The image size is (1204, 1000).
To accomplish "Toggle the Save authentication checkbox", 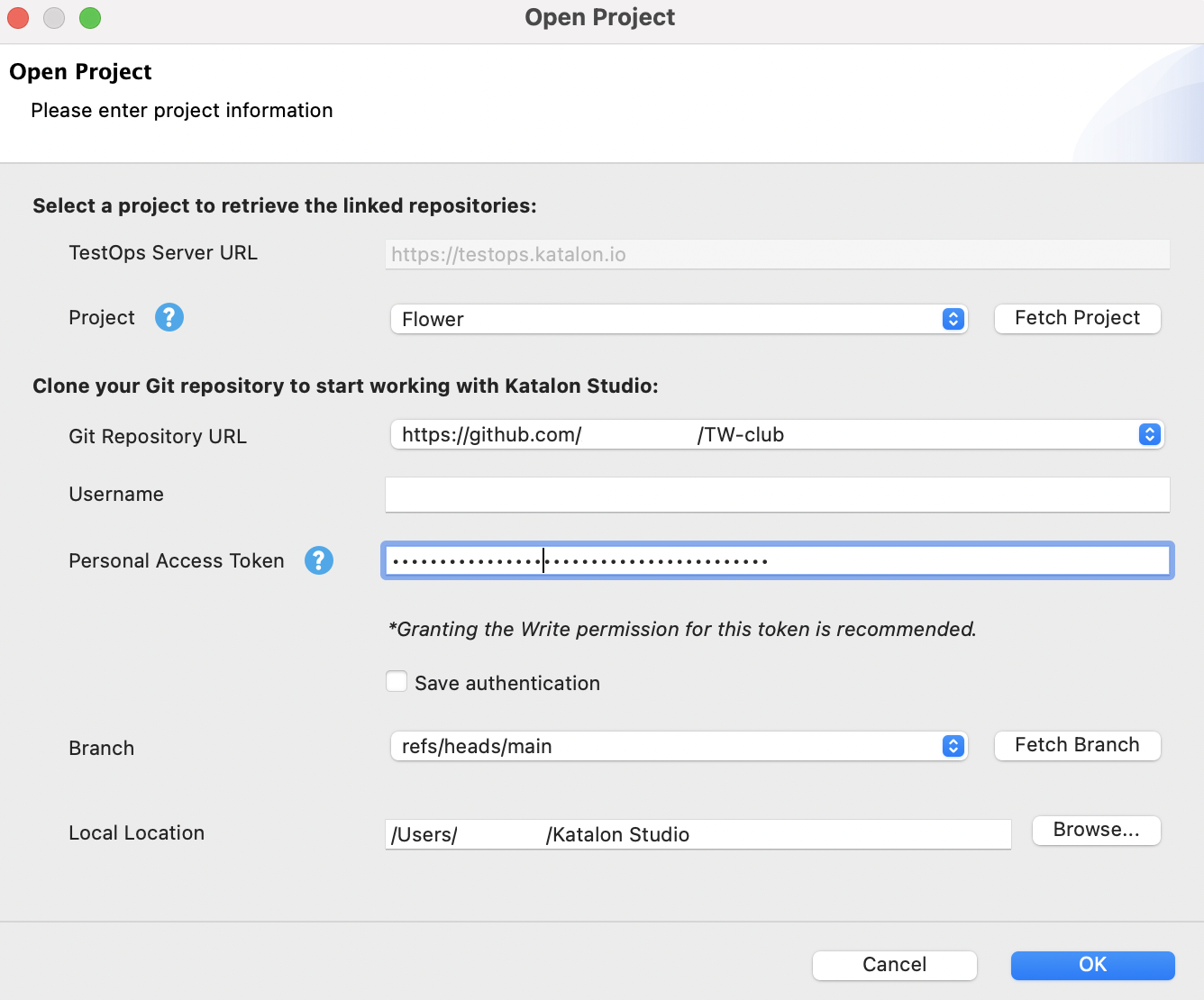I will point(397,681).
